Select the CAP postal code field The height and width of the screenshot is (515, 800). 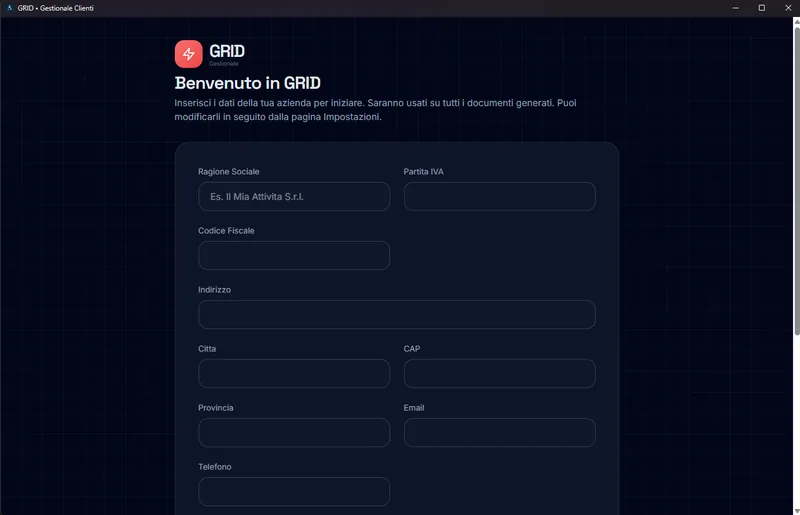click(499, 373)
